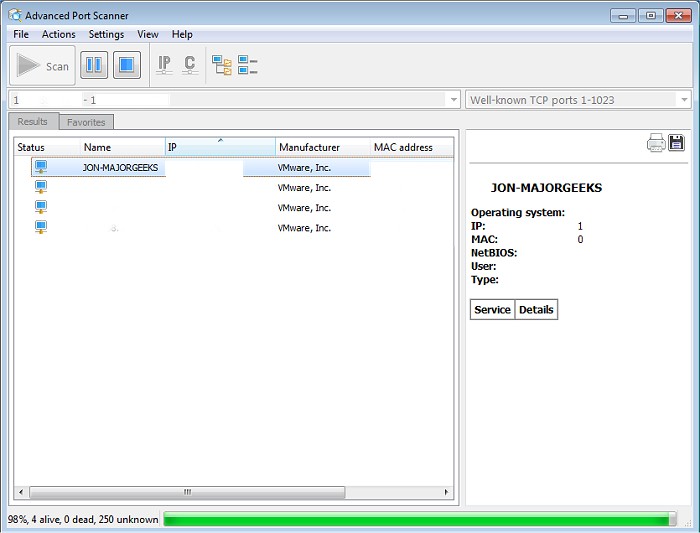700x533 pixels.
Task: Stop the running scan
Action: pyautogui.click(x=127, y=65)
